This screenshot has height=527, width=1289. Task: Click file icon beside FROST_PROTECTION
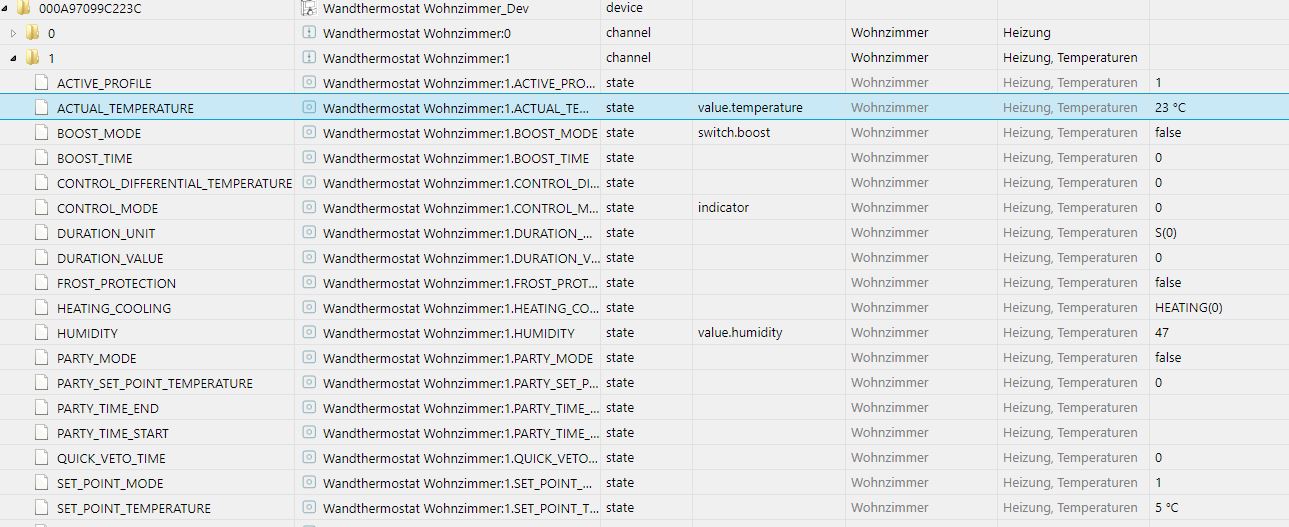pos(41,283)
